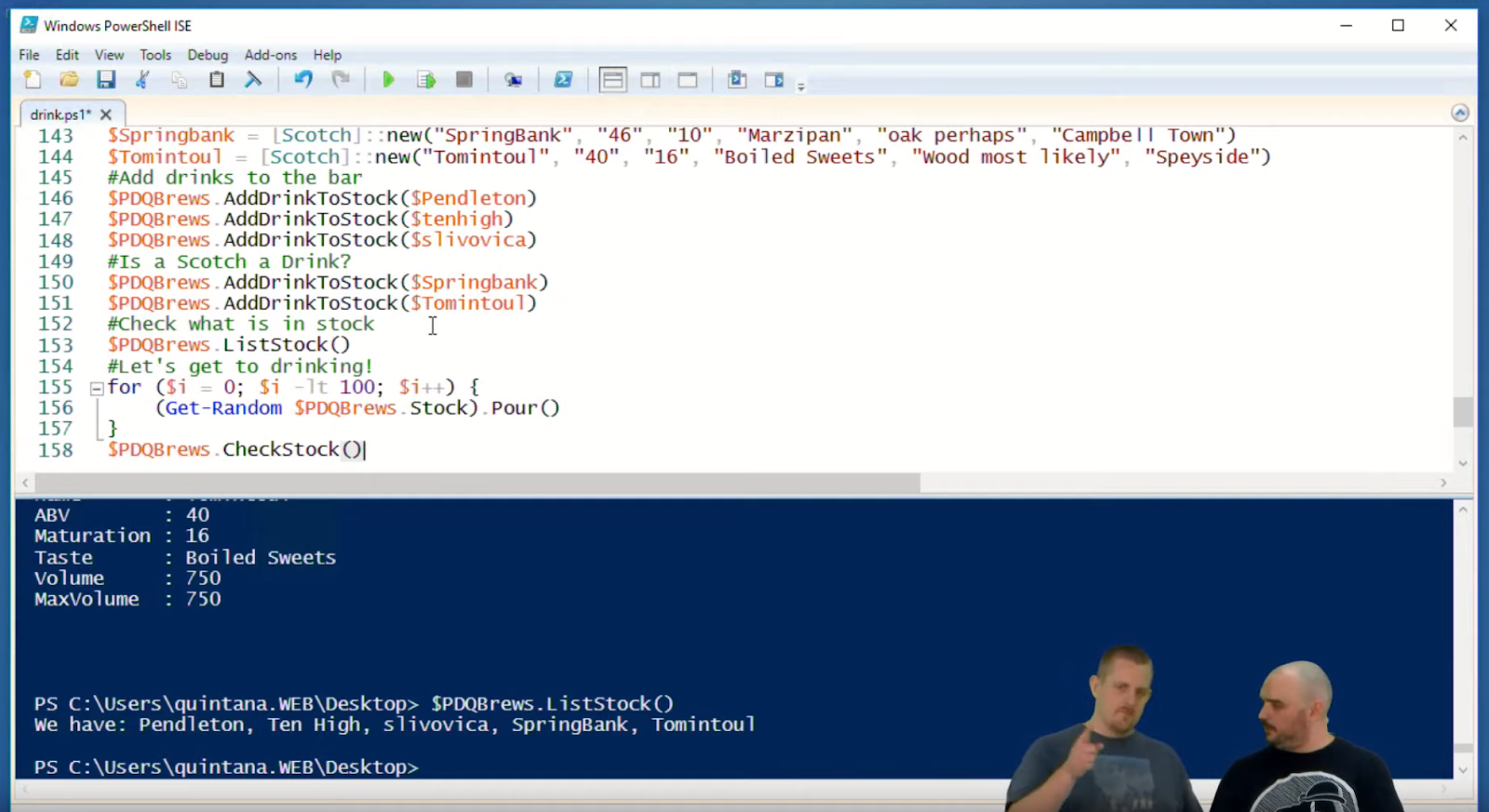Minimize the PowerShell ISE window
1489x812 pixels.
coord(1346,25)
